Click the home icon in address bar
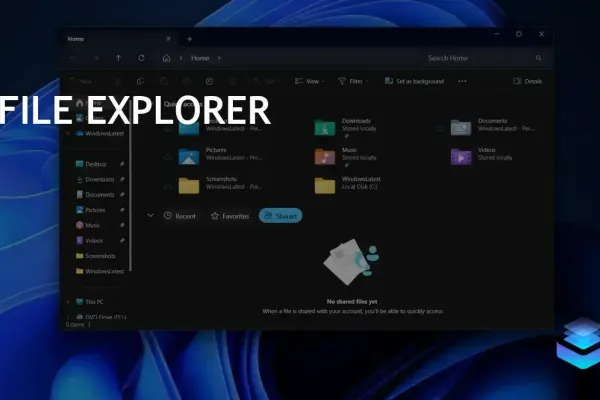 pyautogui.click(x=166, y=58)
